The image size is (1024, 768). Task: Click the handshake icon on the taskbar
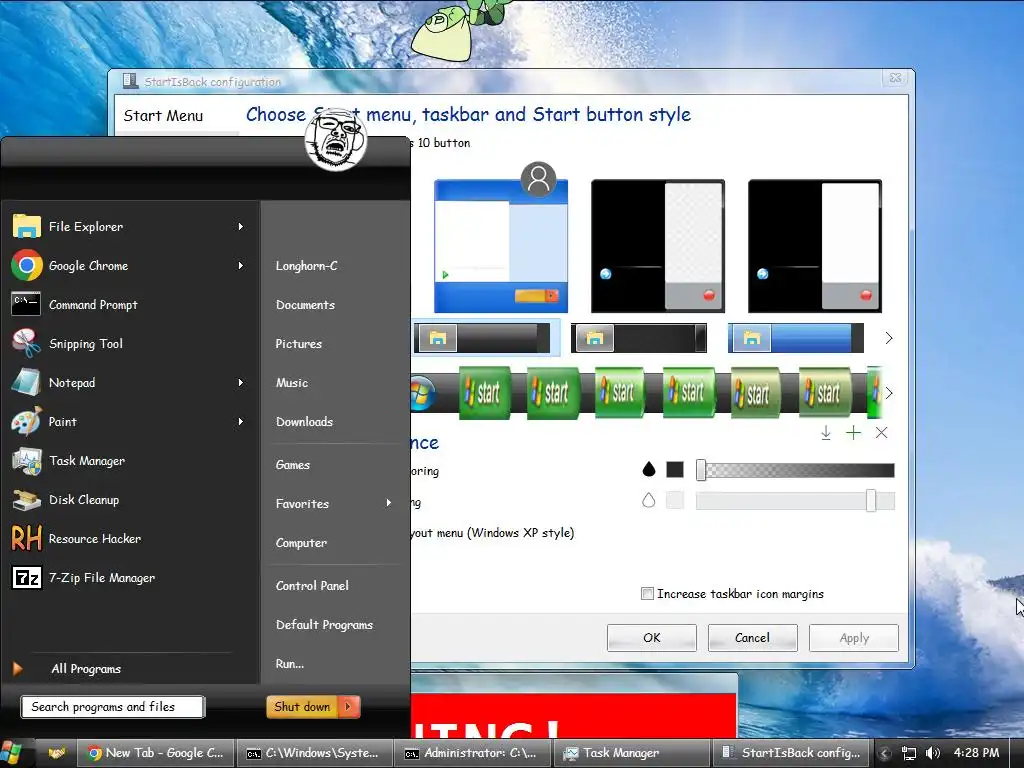pos(57,753)
